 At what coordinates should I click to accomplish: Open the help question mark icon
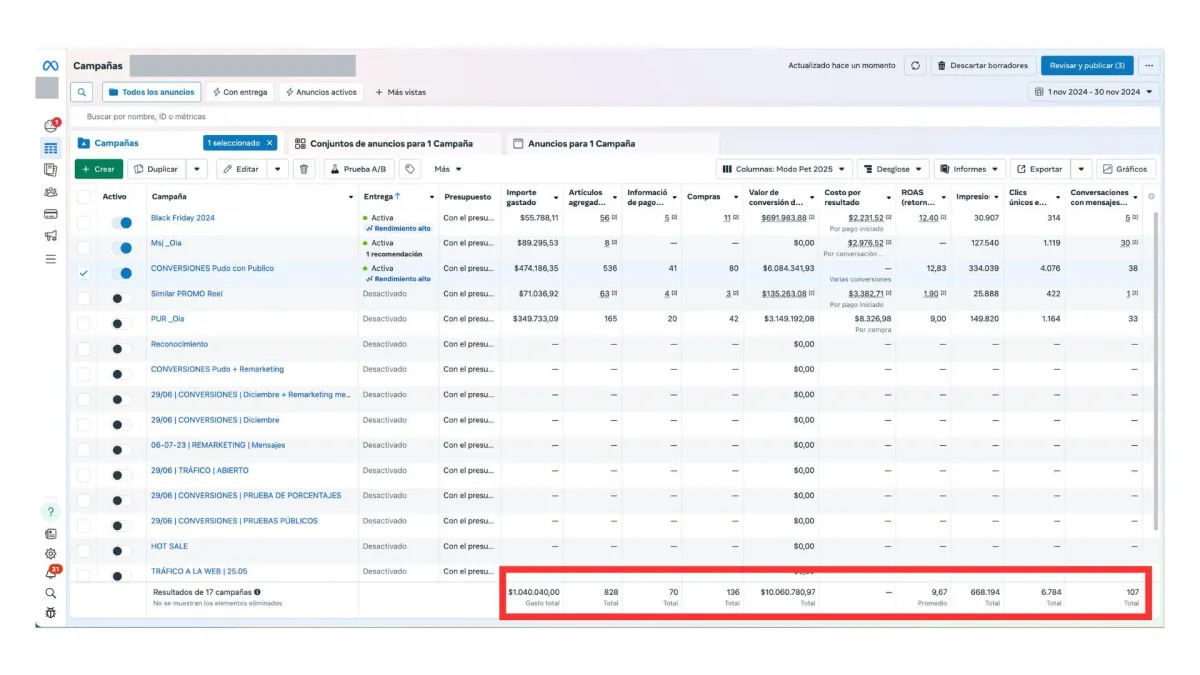click(51, 512)
